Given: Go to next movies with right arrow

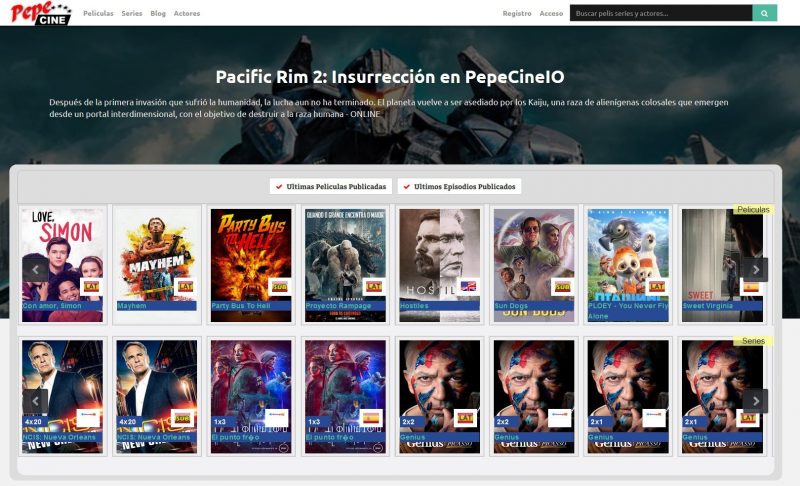Looking at the screenshot, I should coord(756,270).
